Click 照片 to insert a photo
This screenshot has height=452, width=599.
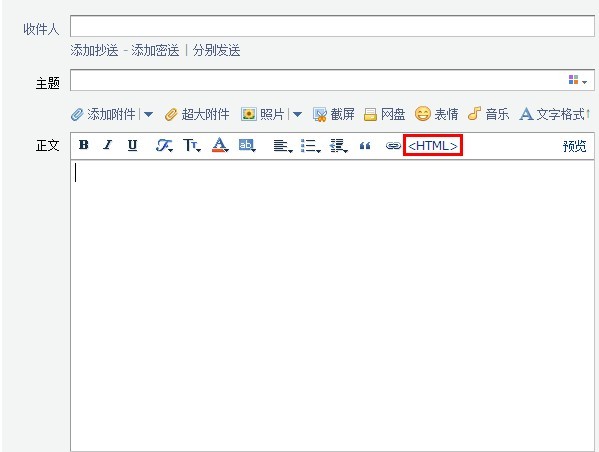(263, 114)
